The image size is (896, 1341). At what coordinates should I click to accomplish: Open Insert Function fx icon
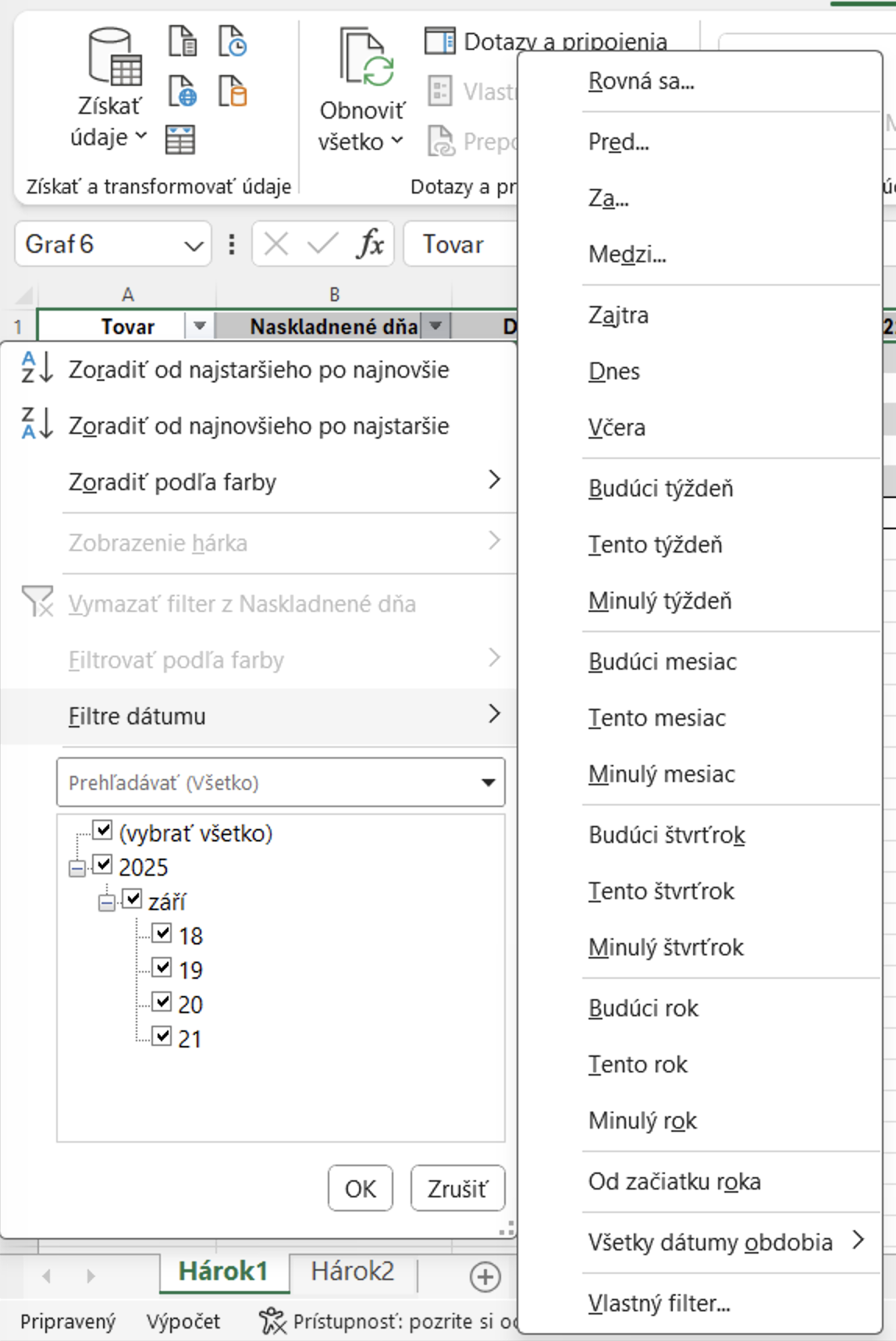click(x=370, y=244)
